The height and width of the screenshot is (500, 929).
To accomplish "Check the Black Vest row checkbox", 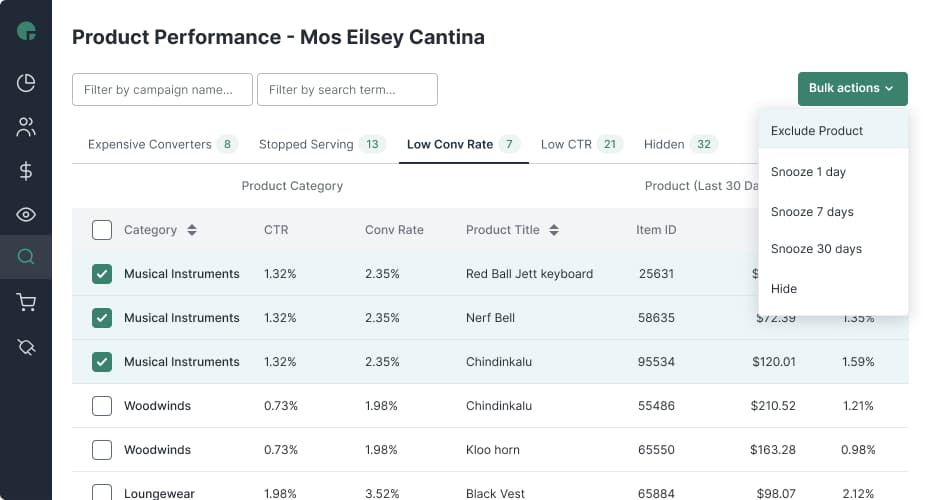I will click(102, 493).
